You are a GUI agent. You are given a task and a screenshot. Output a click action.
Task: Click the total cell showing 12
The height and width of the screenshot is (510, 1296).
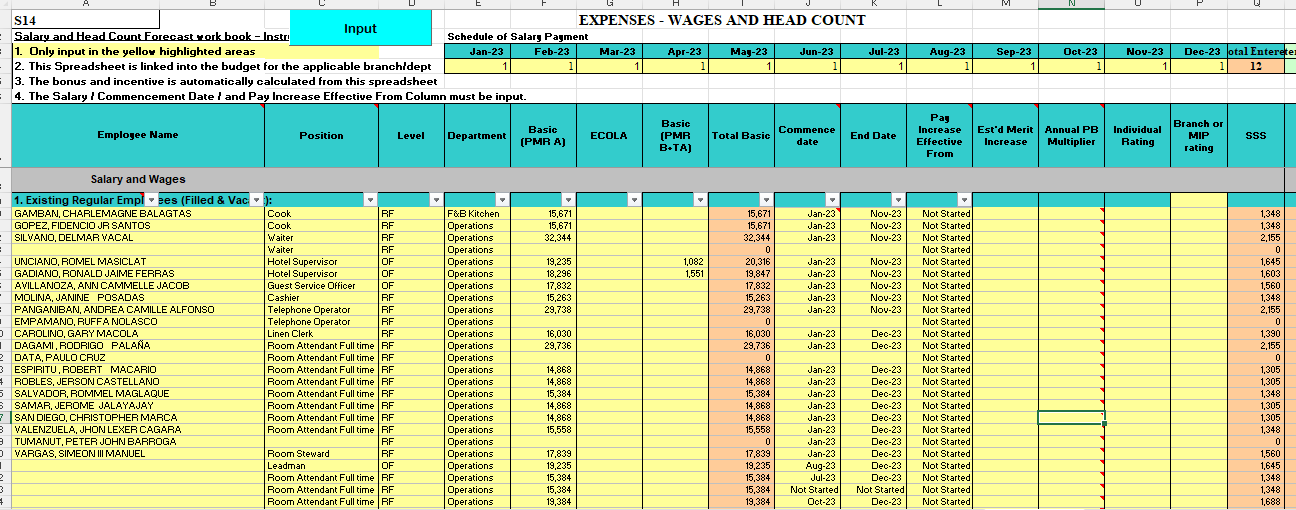coord(1255,66)
